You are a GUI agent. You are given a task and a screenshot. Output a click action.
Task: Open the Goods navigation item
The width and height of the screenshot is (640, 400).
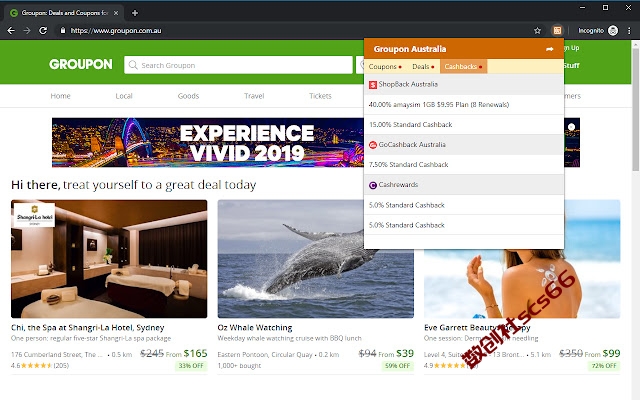point(188,96)
